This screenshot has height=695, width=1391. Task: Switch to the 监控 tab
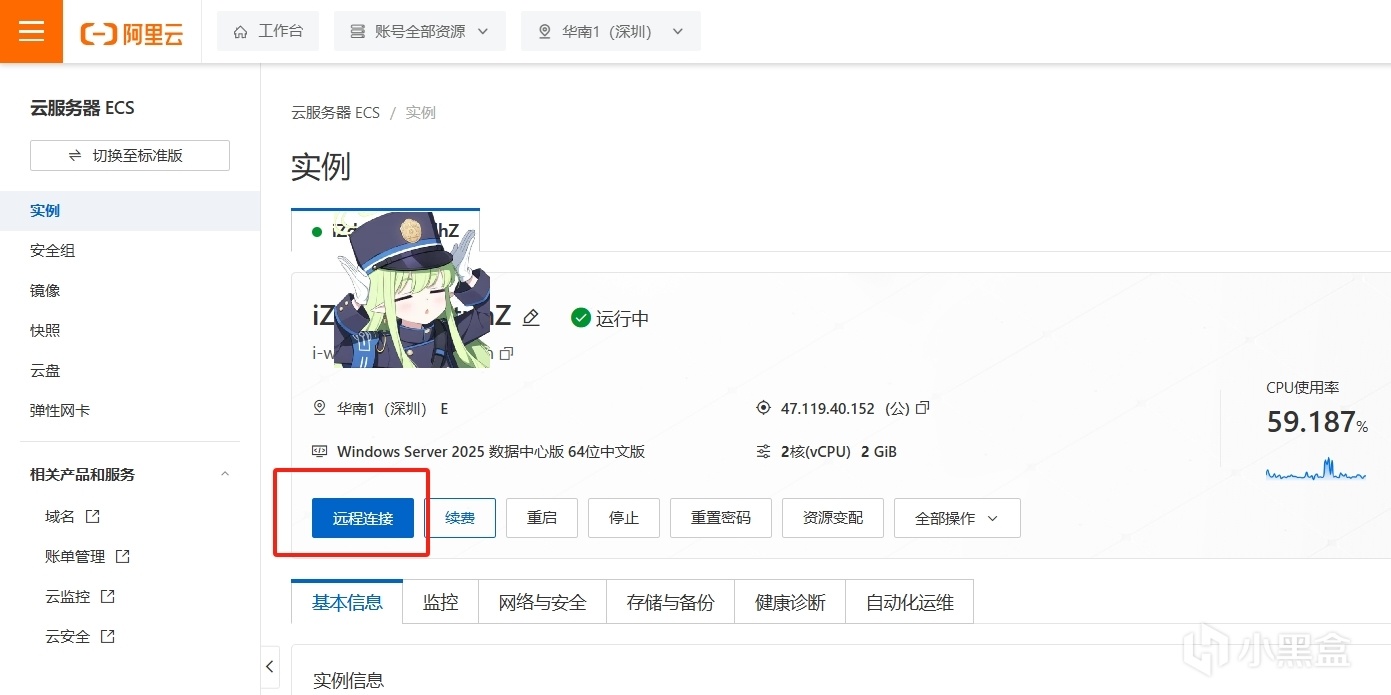[441, 602]
